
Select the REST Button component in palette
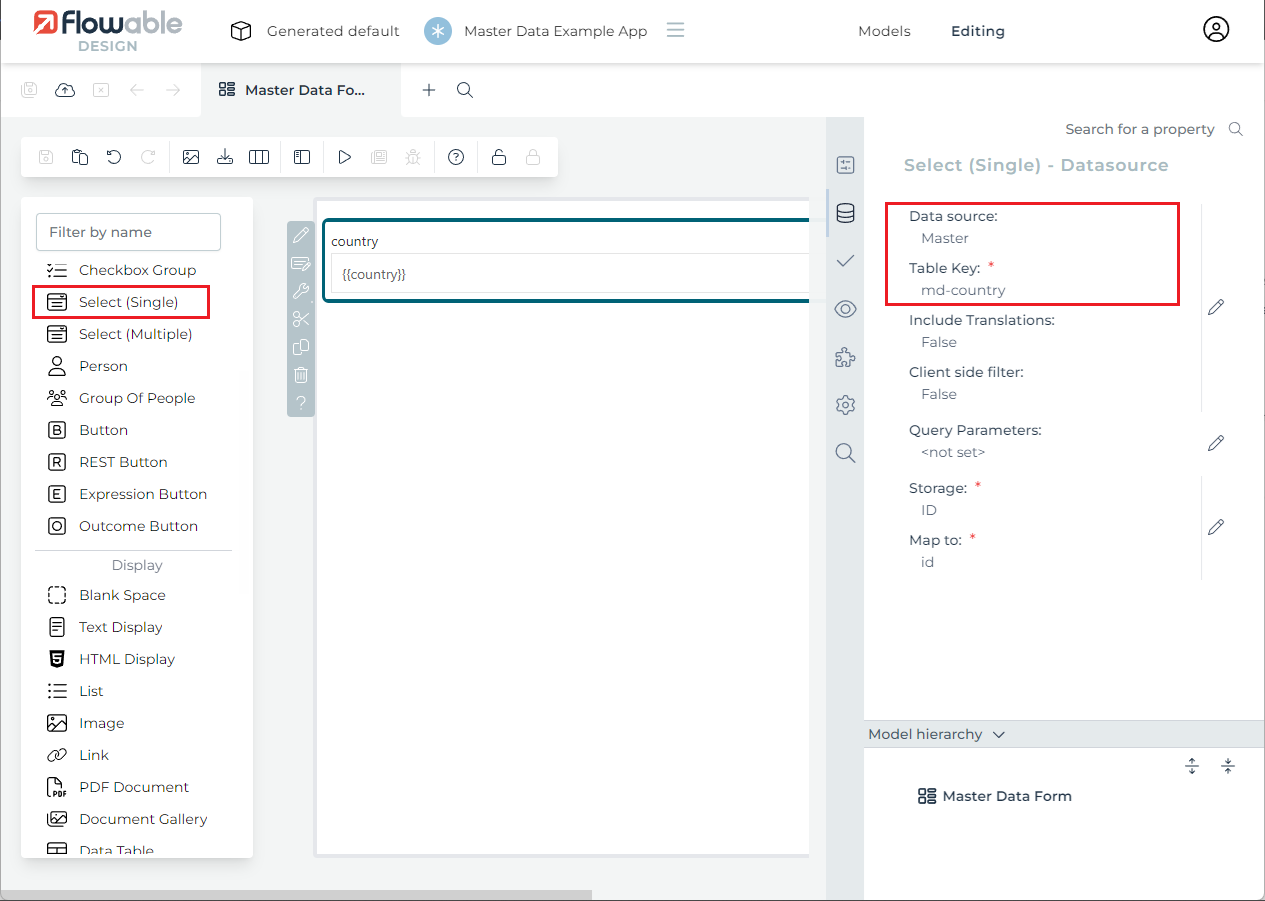[123, 462]
